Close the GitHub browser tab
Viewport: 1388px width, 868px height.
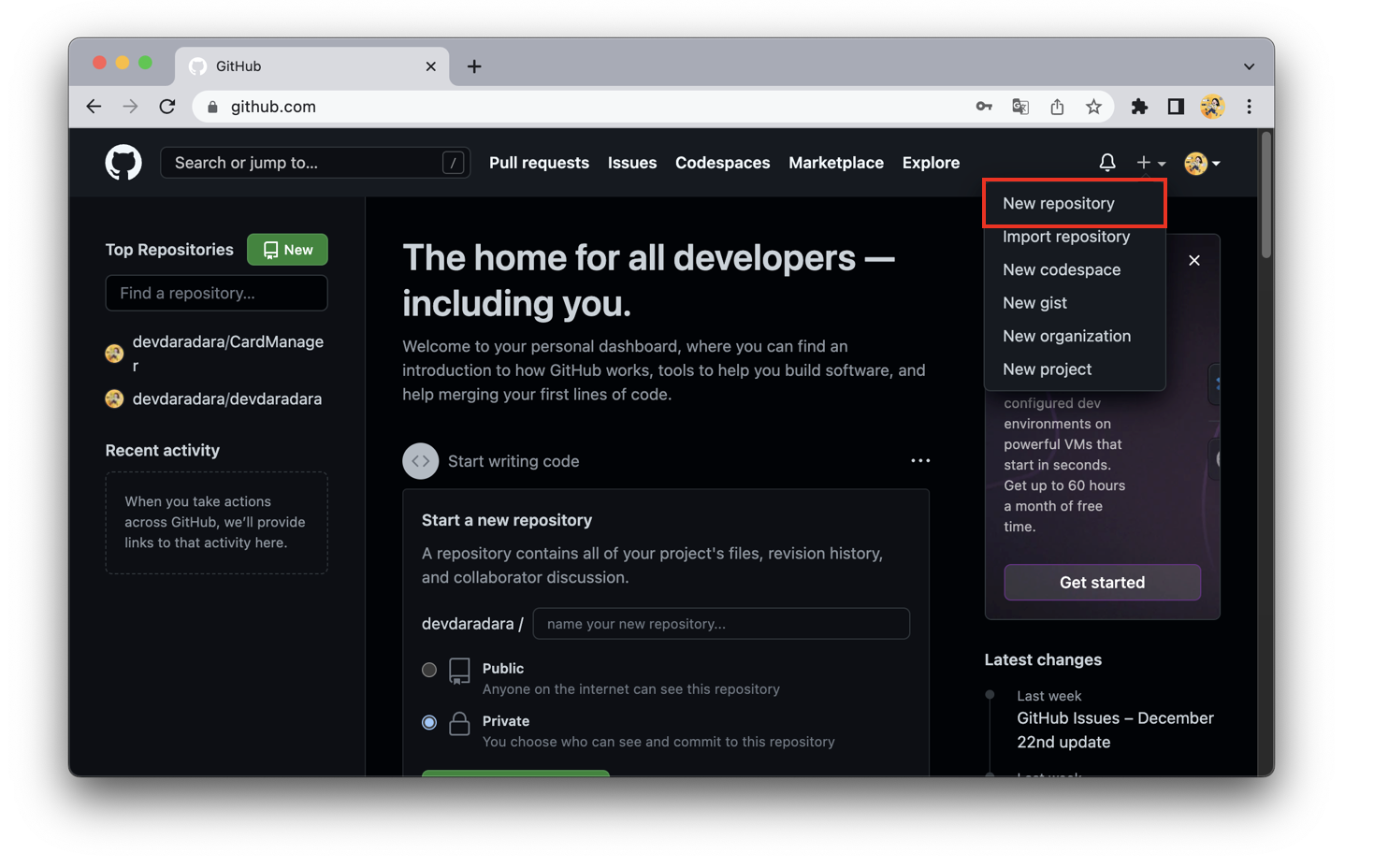[430, 66]
